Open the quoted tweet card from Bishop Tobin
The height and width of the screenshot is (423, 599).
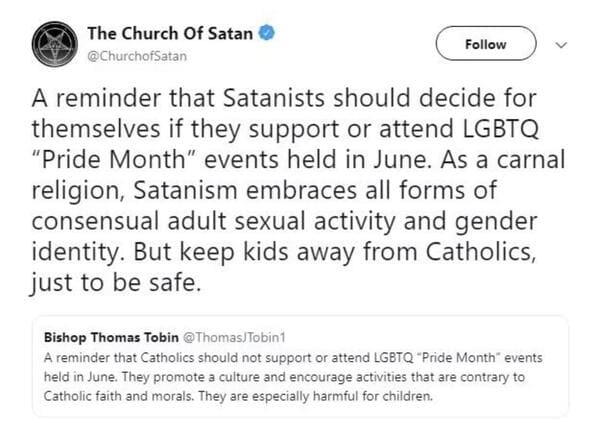coord(300,366)
